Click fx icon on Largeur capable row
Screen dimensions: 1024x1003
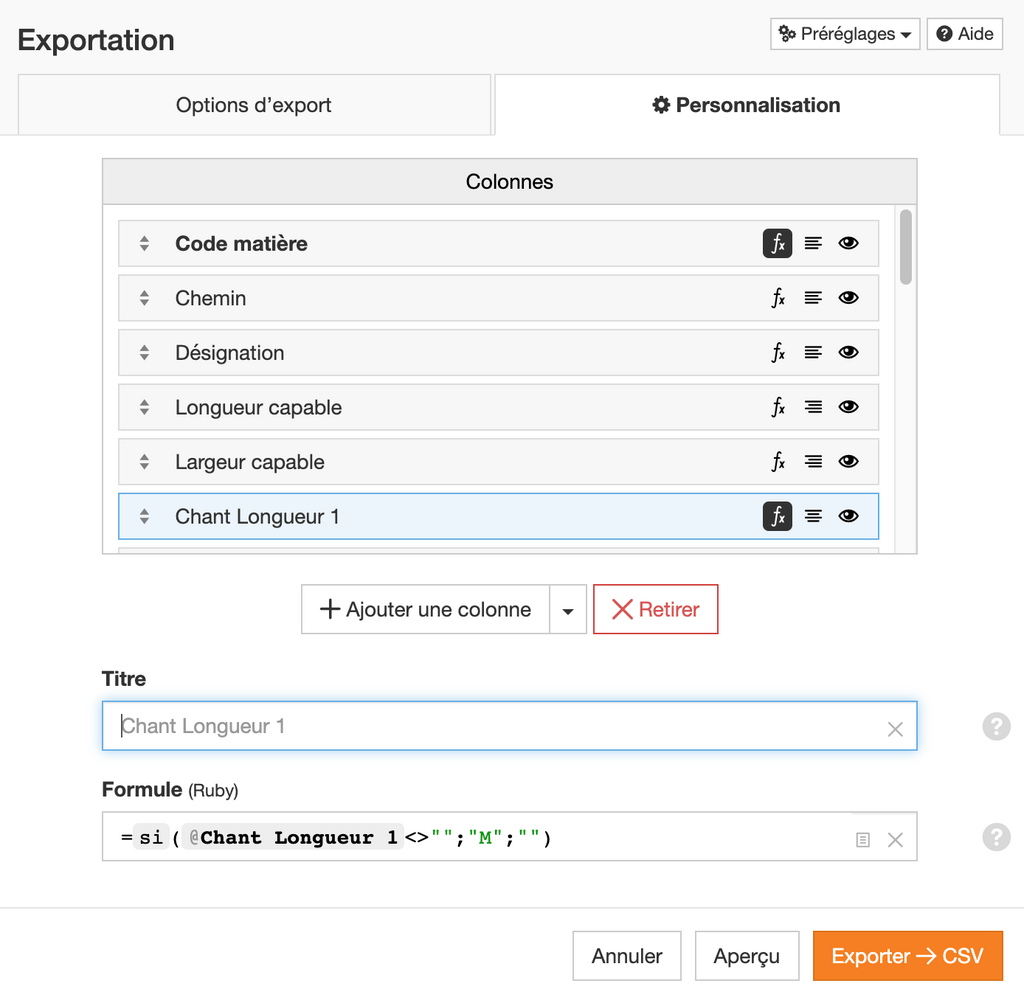777,462
